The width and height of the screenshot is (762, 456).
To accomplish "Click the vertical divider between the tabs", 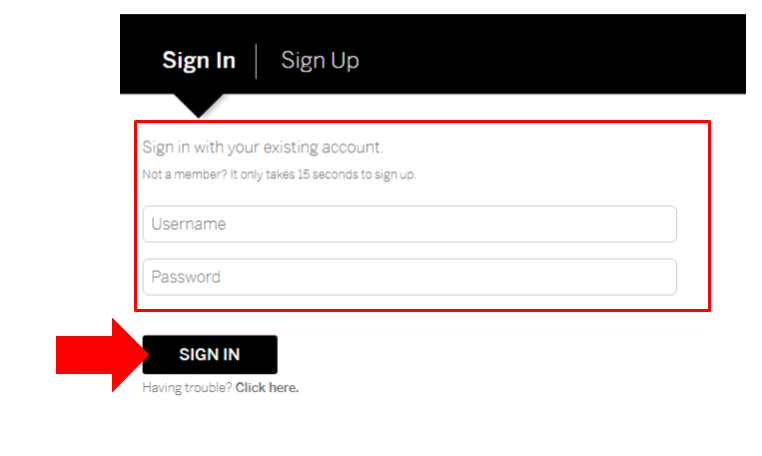I will (257, 61).
